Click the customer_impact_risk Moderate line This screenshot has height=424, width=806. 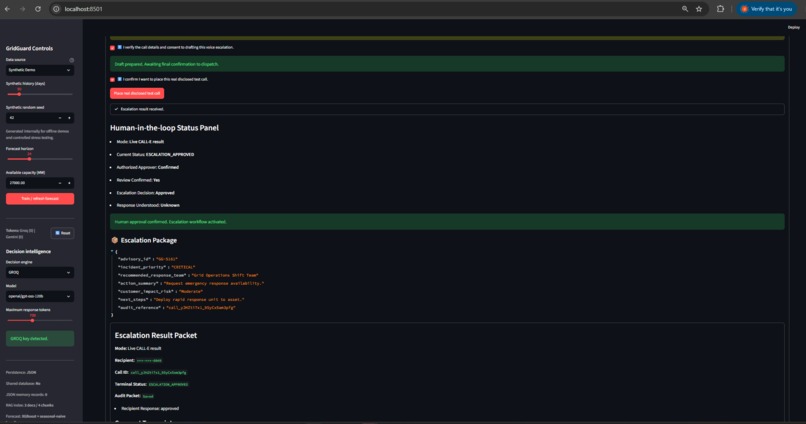point(160,291)
